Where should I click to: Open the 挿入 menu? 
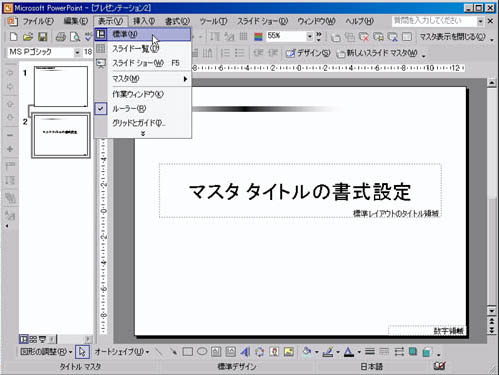tap(144, 21)
